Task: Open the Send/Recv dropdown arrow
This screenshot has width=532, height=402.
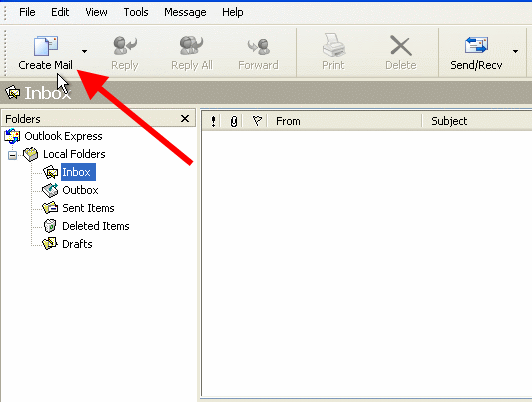Action: (515, 52)
